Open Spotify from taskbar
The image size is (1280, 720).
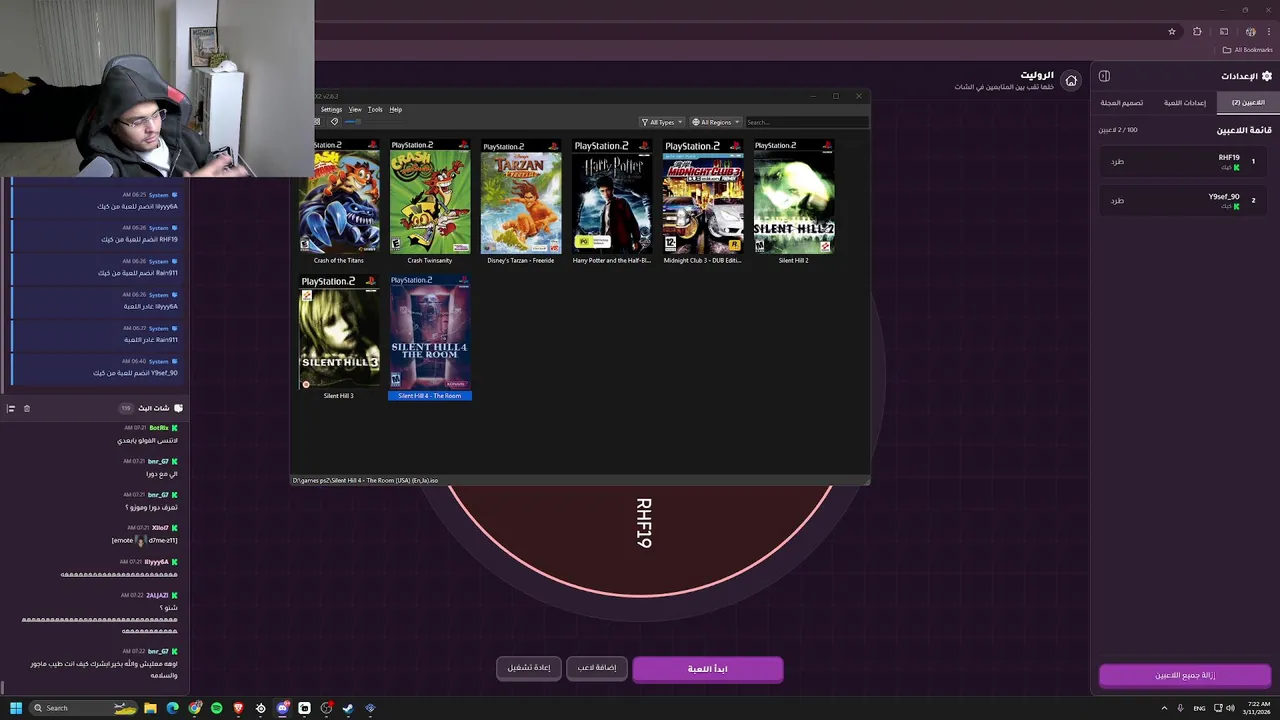pyautogui.click(x=216, y=708)
